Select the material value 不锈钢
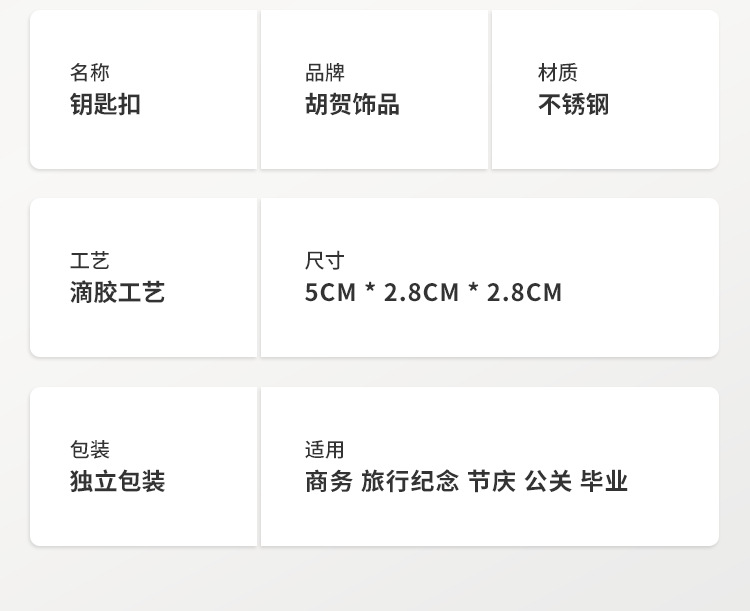Image resolution: width=750 pixels, height=611 pixels. [573, 104]
